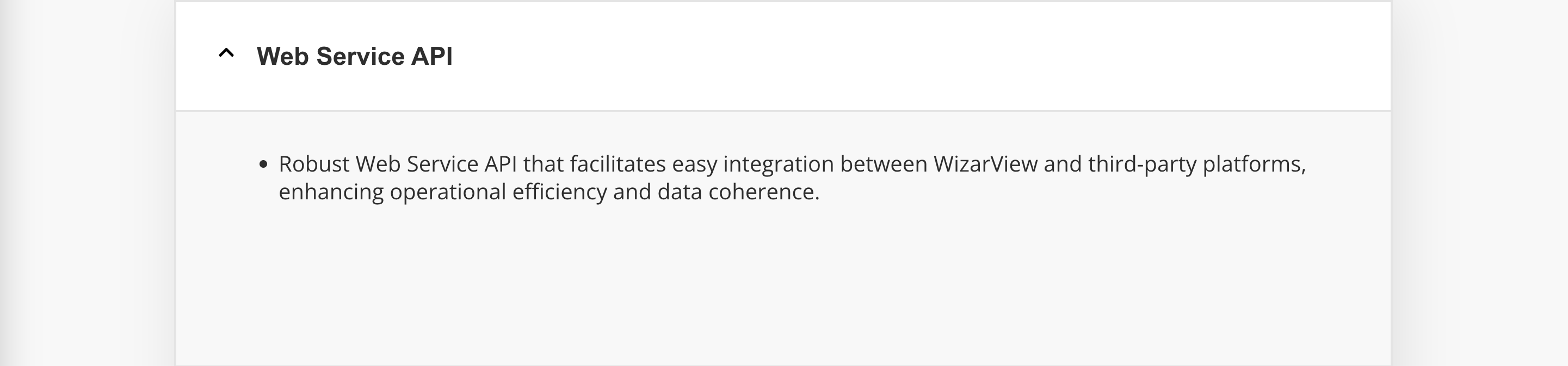Click 'operational efficiency' in the second line
Screen dimensions: 1568x366
point(498,192)
